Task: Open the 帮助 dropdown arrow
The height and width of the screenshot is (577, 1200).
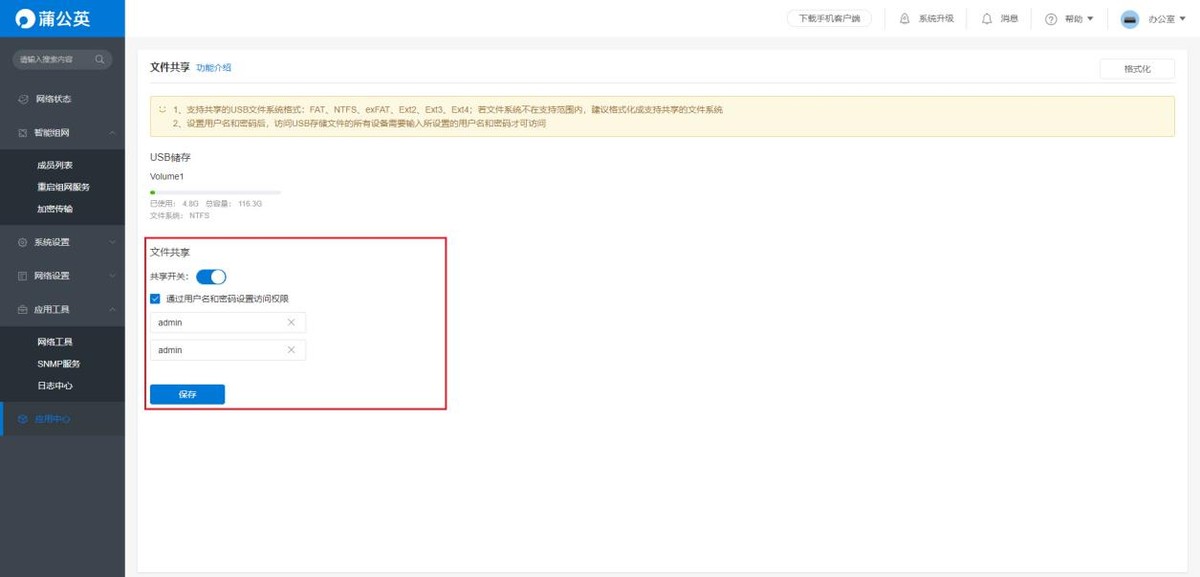Action: [x=1090, y=19]
